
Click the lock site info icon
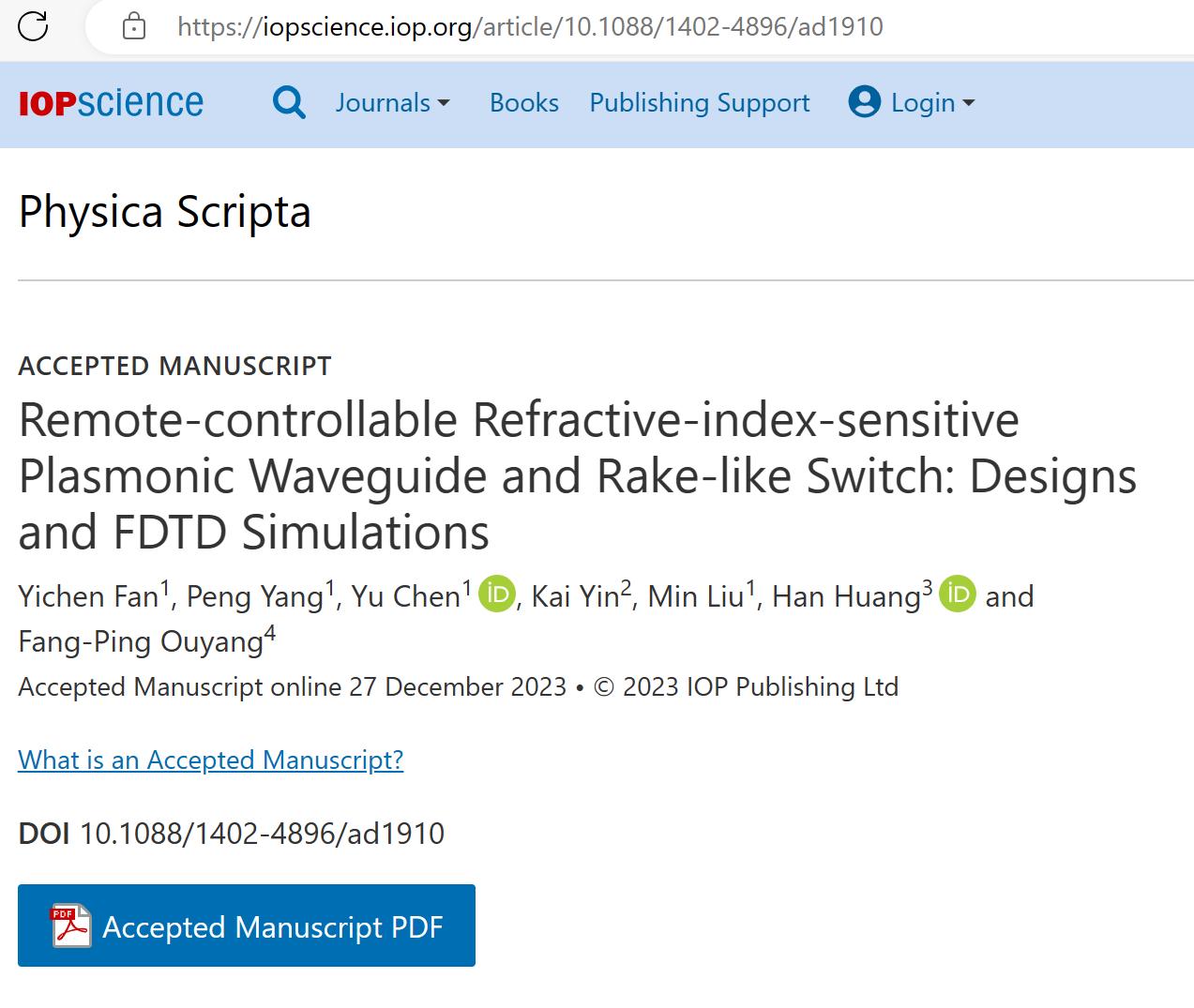point(134,26)
